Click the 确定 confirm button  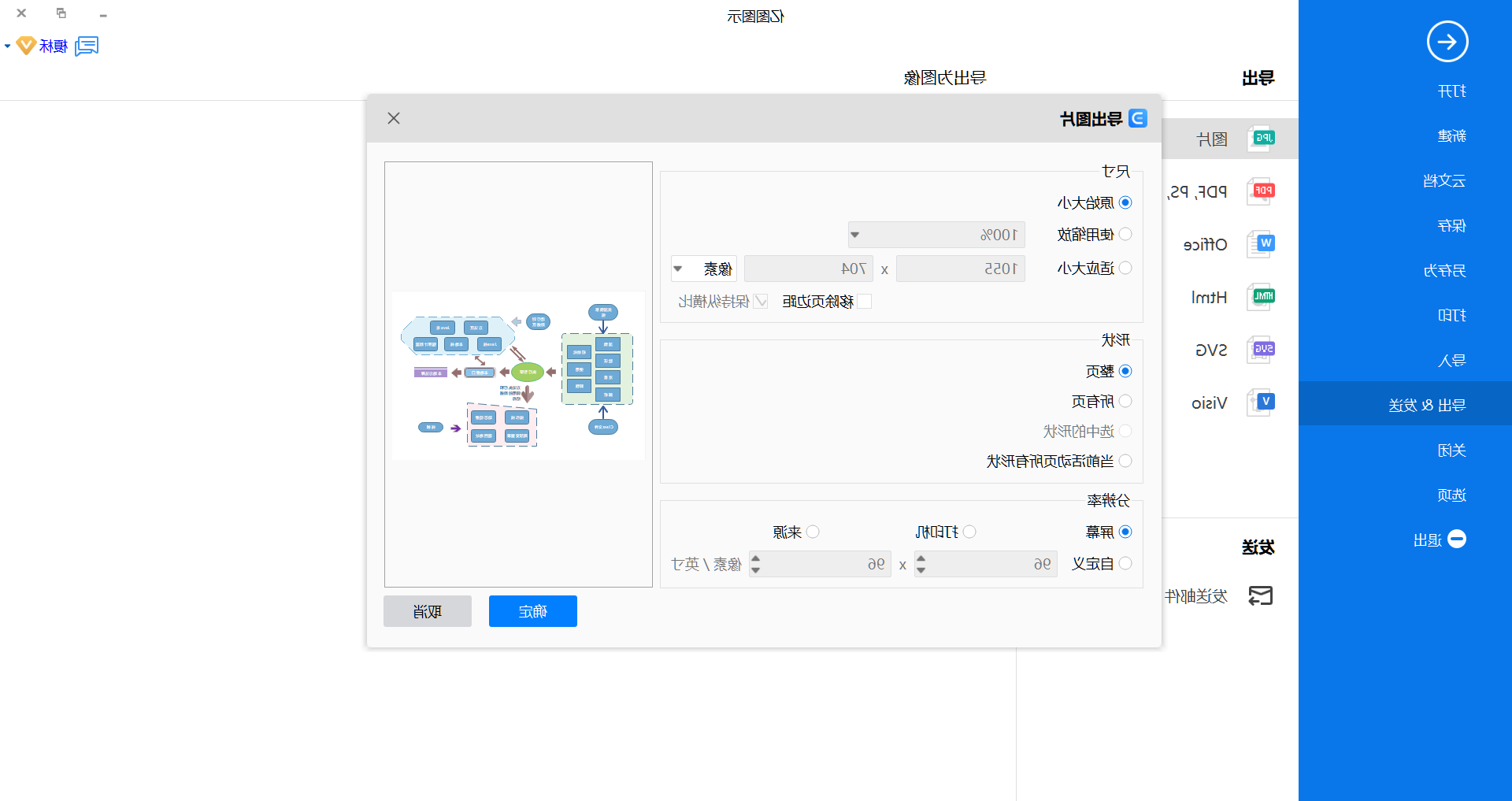pos(533,611)
